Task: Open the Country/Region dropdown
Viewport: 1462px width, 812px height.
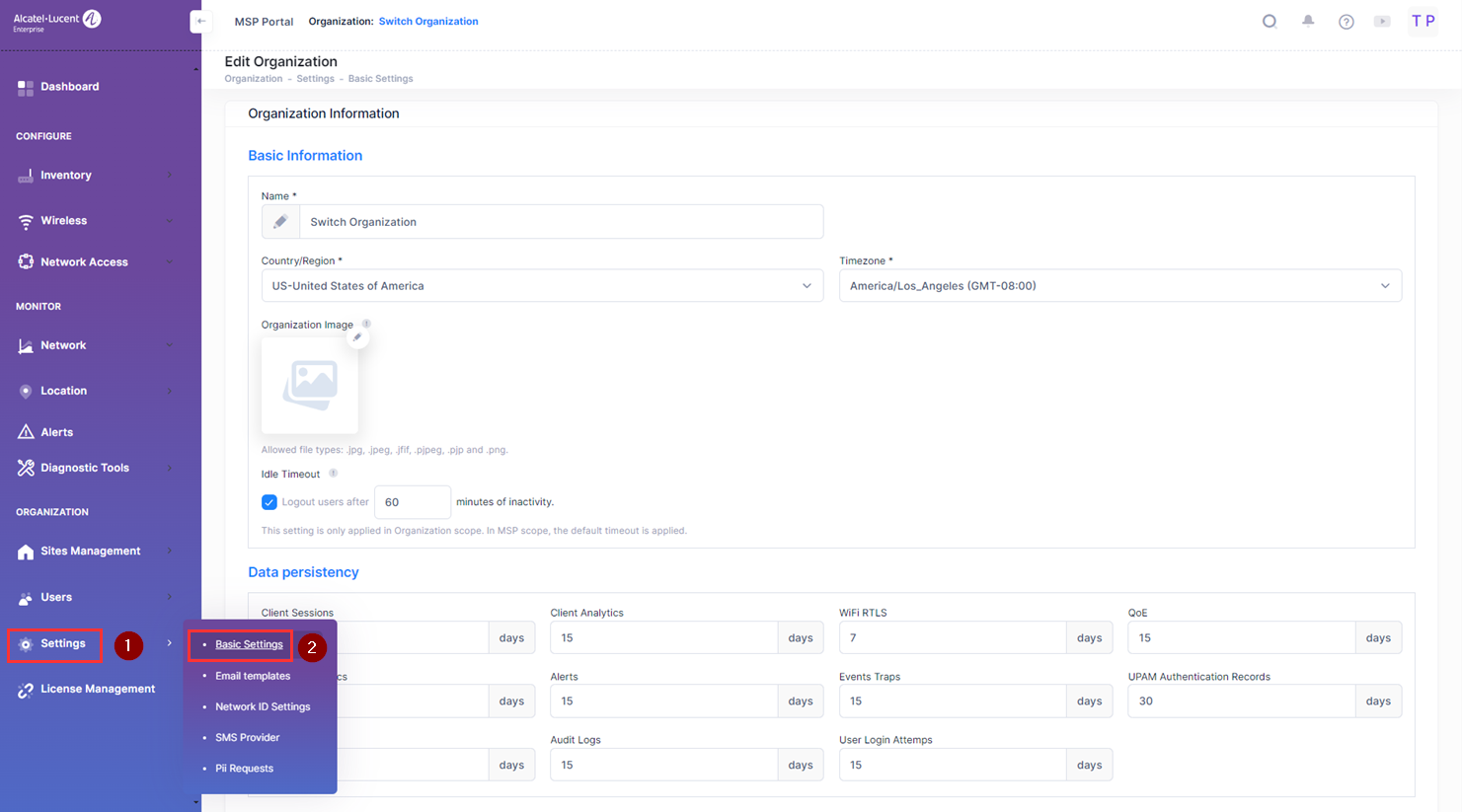Action: tap(542, 286)
